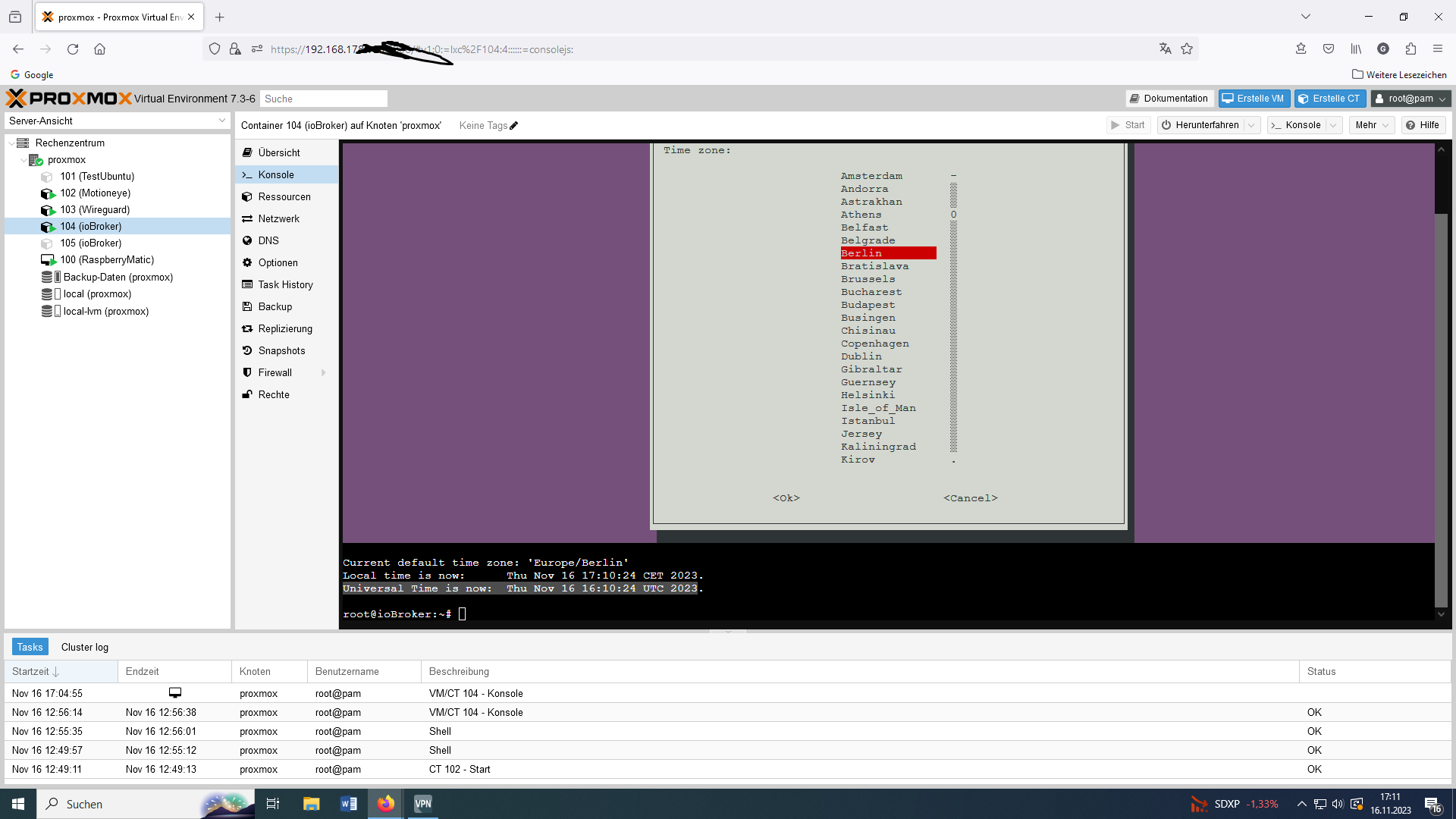This screenshot has width=1456, height=819.
Task: Click the Dokumentation button
Action: [1169, 99]
